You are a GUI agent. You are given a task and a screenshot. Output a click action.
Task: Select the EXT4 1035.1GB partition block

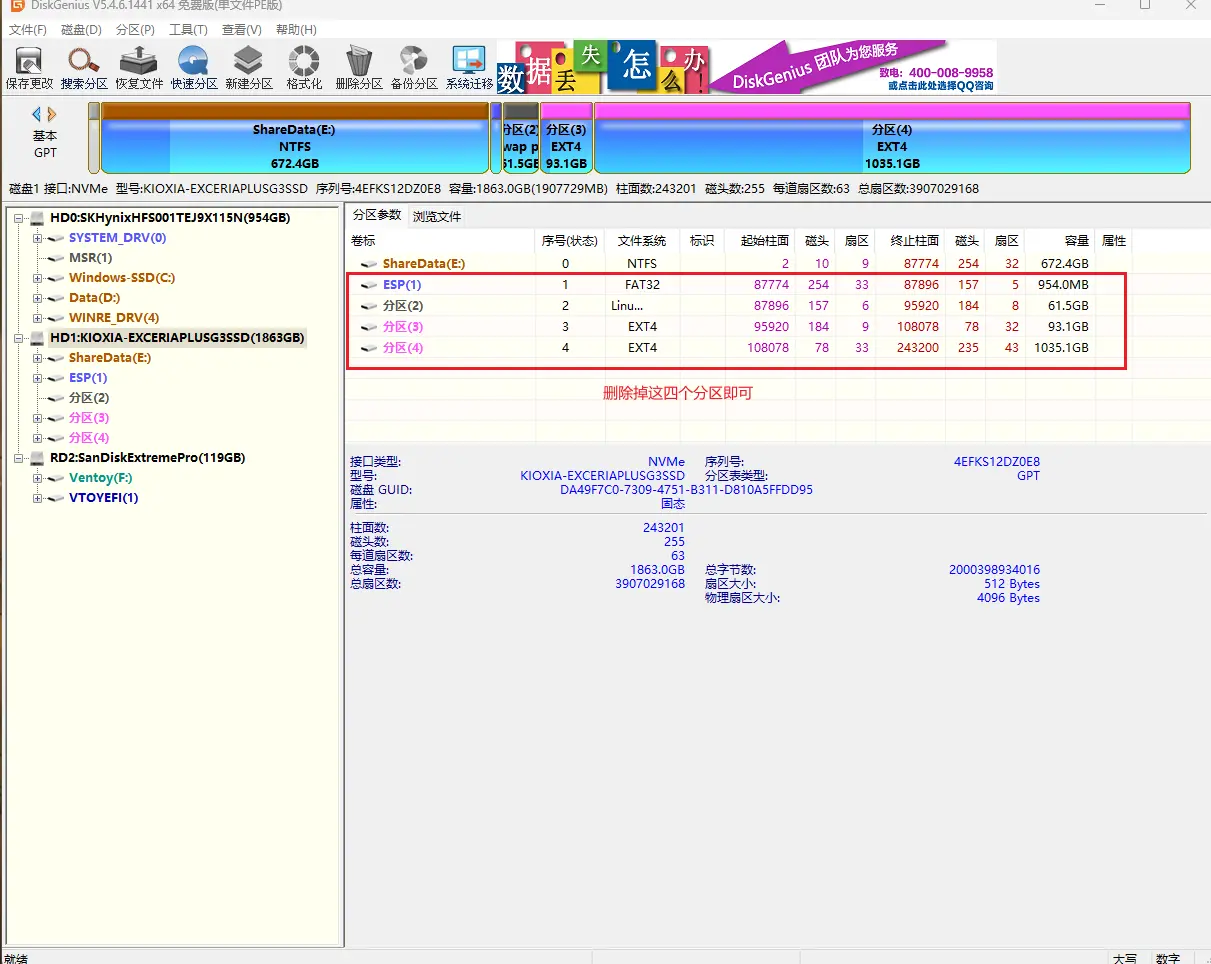point(892,138)
